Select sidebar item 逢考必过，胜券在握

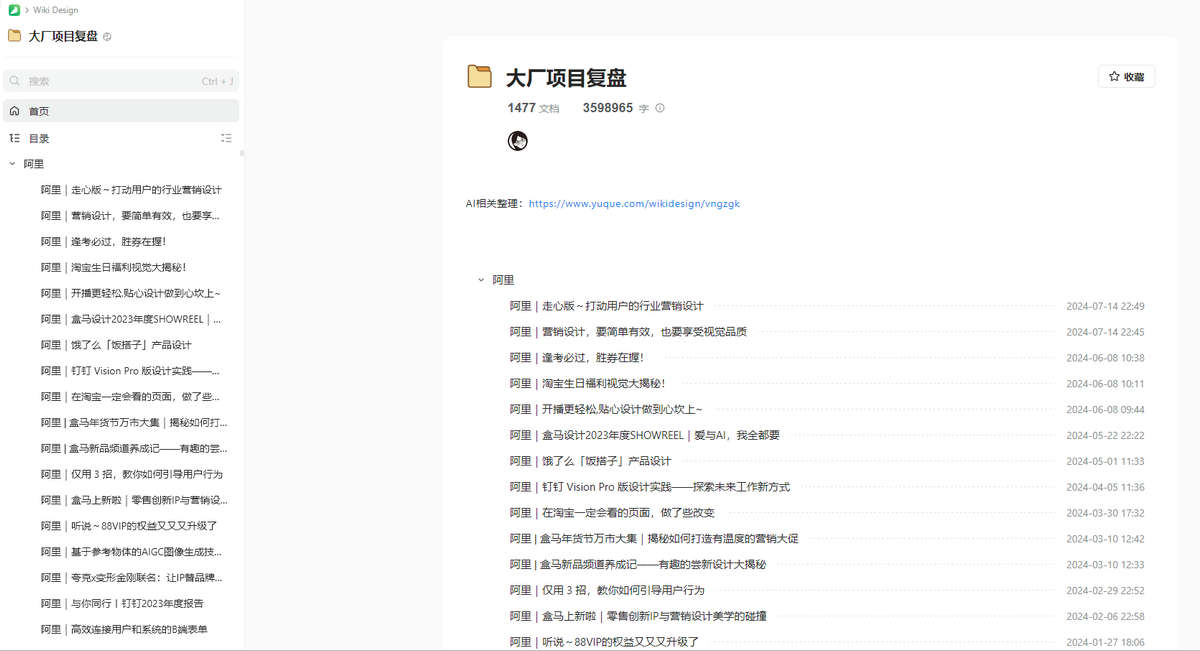tap(103, 242)
